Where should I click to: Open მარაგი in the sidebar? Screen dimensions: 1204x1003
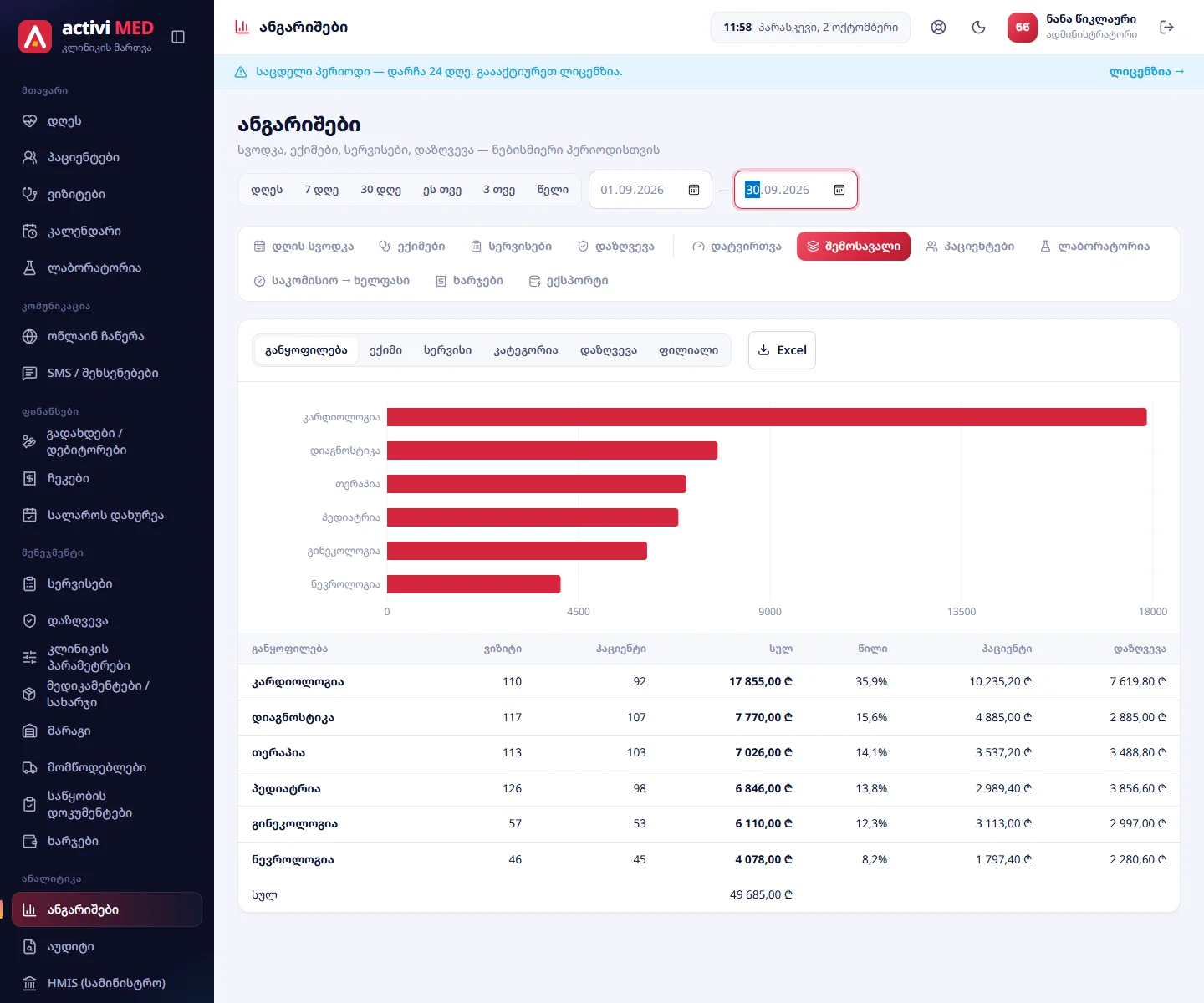point(107,731)
